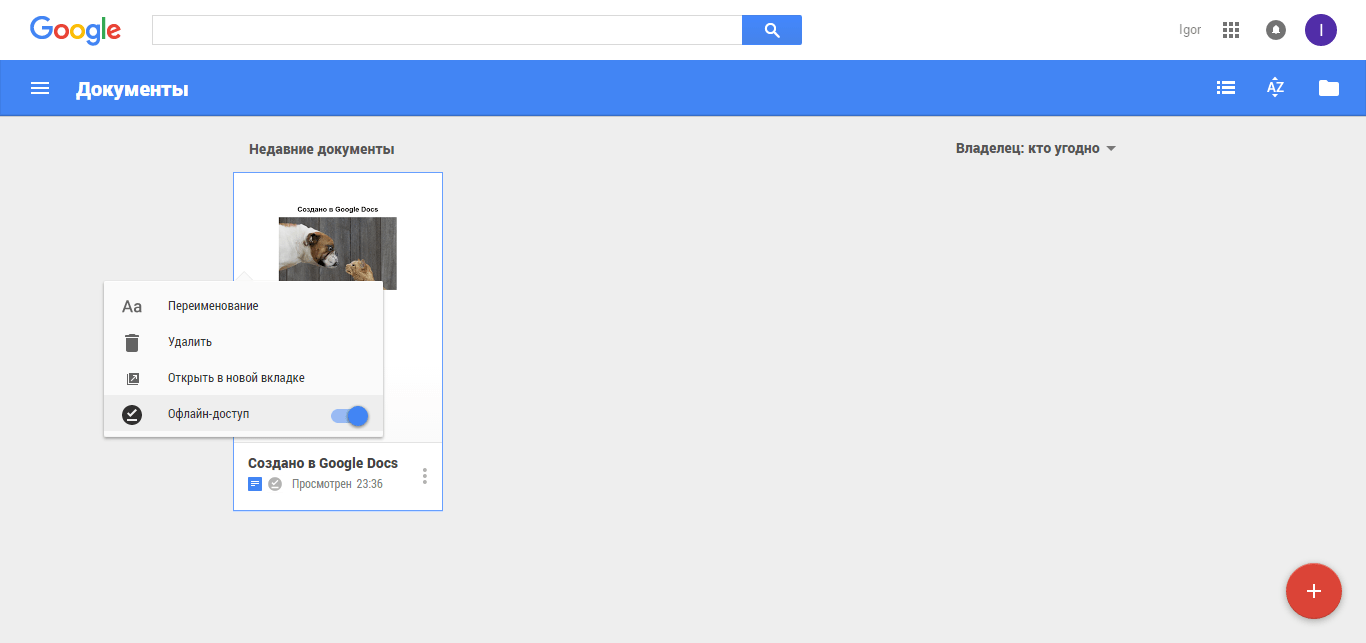View Google notifications bell
Viewport: 1366px width, 643px height.
tap(1276, 30)
